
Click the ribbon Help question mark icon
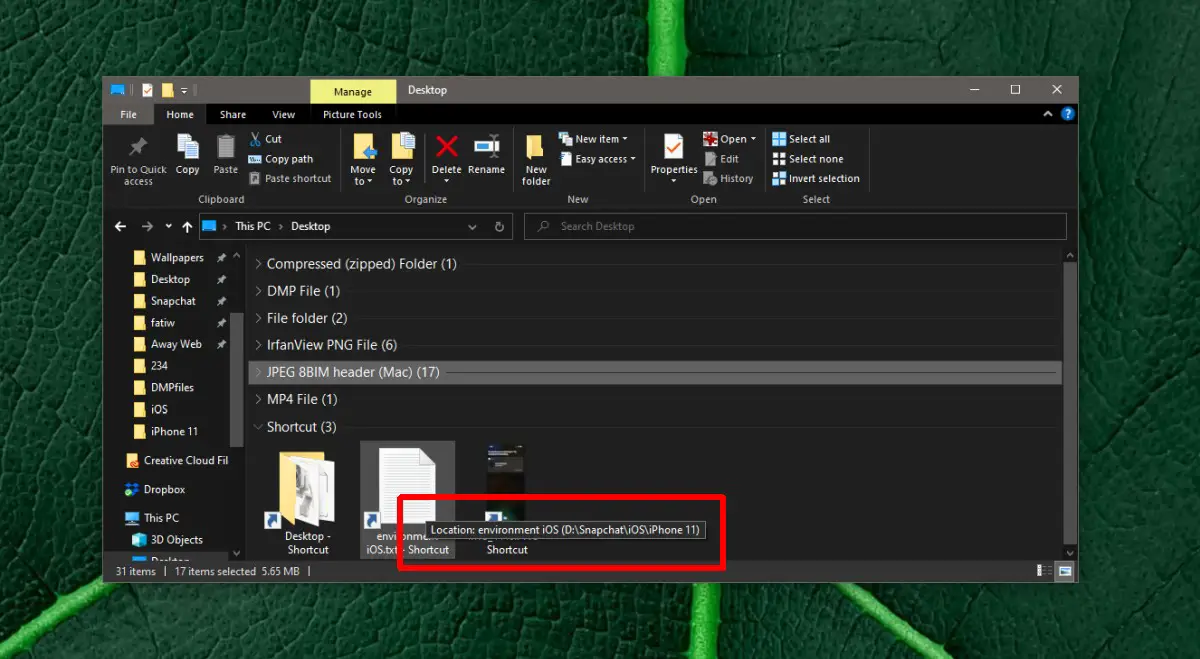pyautogui.click(x=1068, y=115)
